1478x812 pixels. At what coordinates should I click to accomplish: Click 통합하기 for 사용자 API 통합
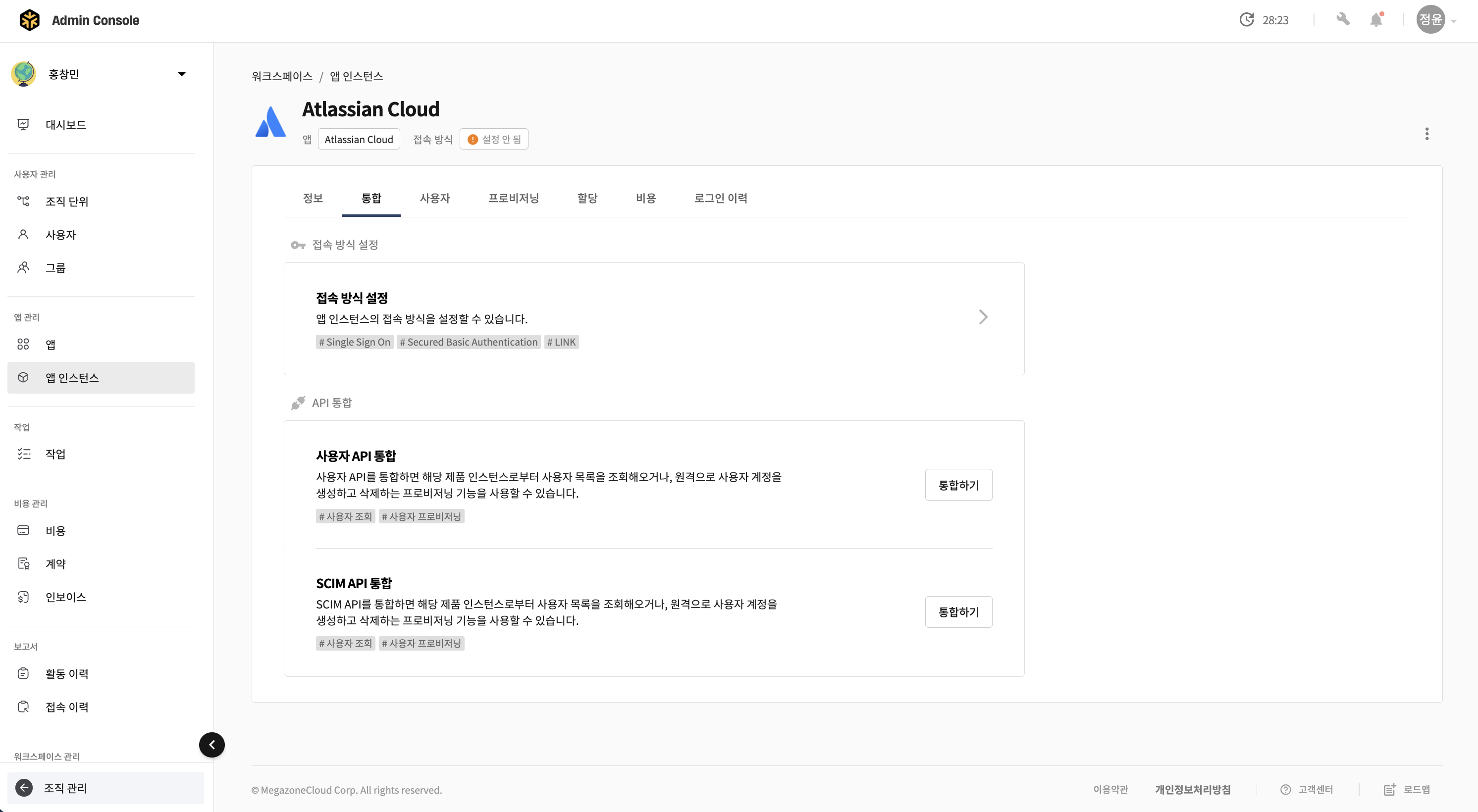pyautogui.click(x=958, y=485)
